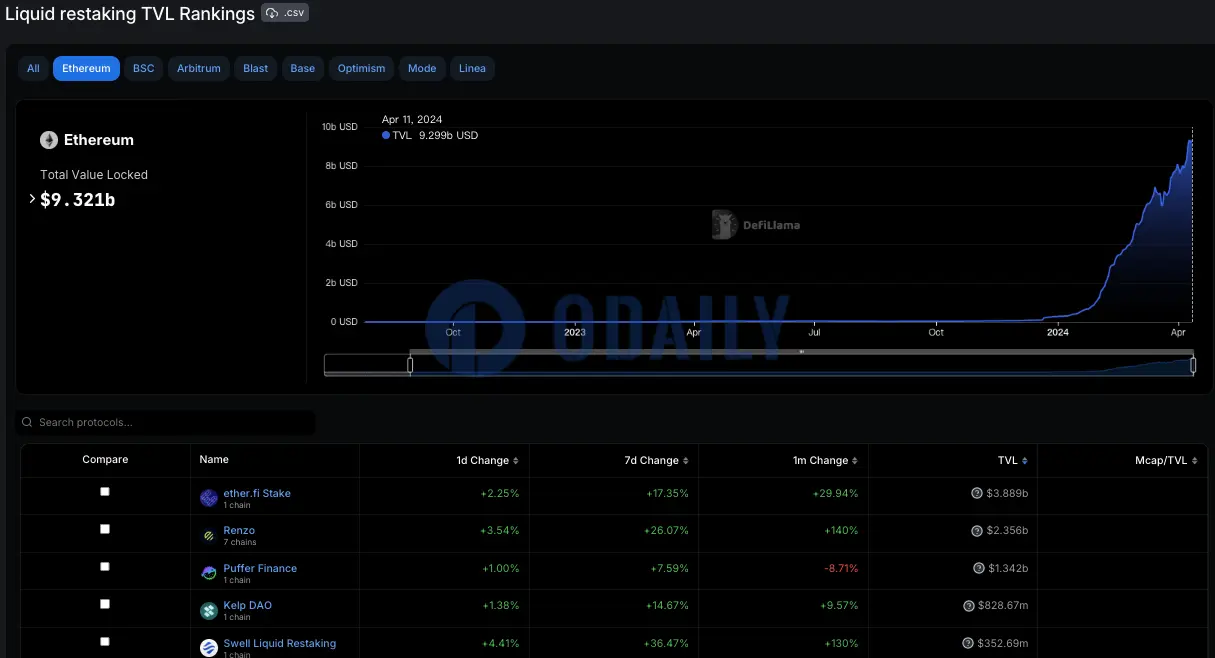Sort by 1m Change column
The image size is (1215, 658).
(827, 460)
